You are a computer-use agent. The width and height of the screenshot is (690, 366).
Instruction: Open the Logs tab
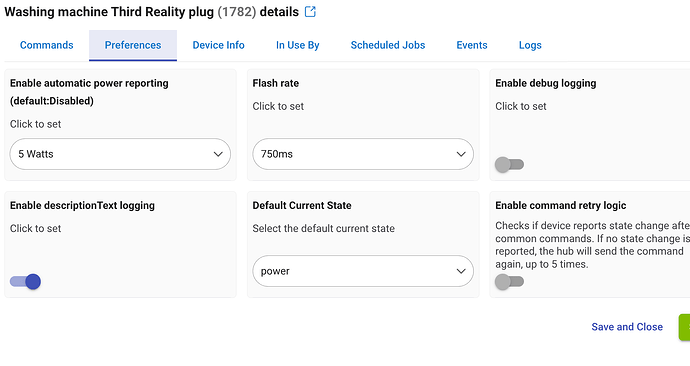click(x=530, y=45)
